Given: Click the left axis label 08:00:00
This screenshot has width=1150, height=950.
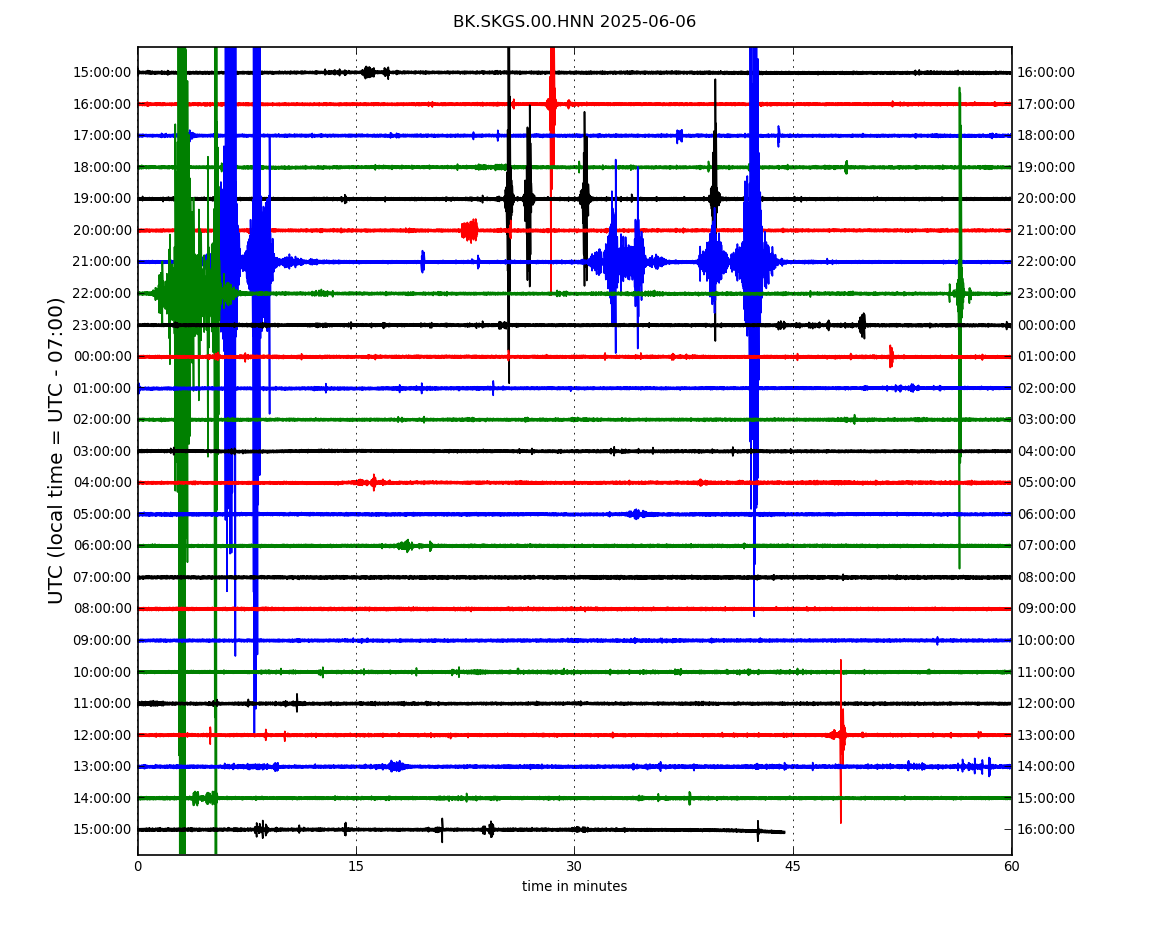Looking at the screenshot, I should (x=102, y=609).
